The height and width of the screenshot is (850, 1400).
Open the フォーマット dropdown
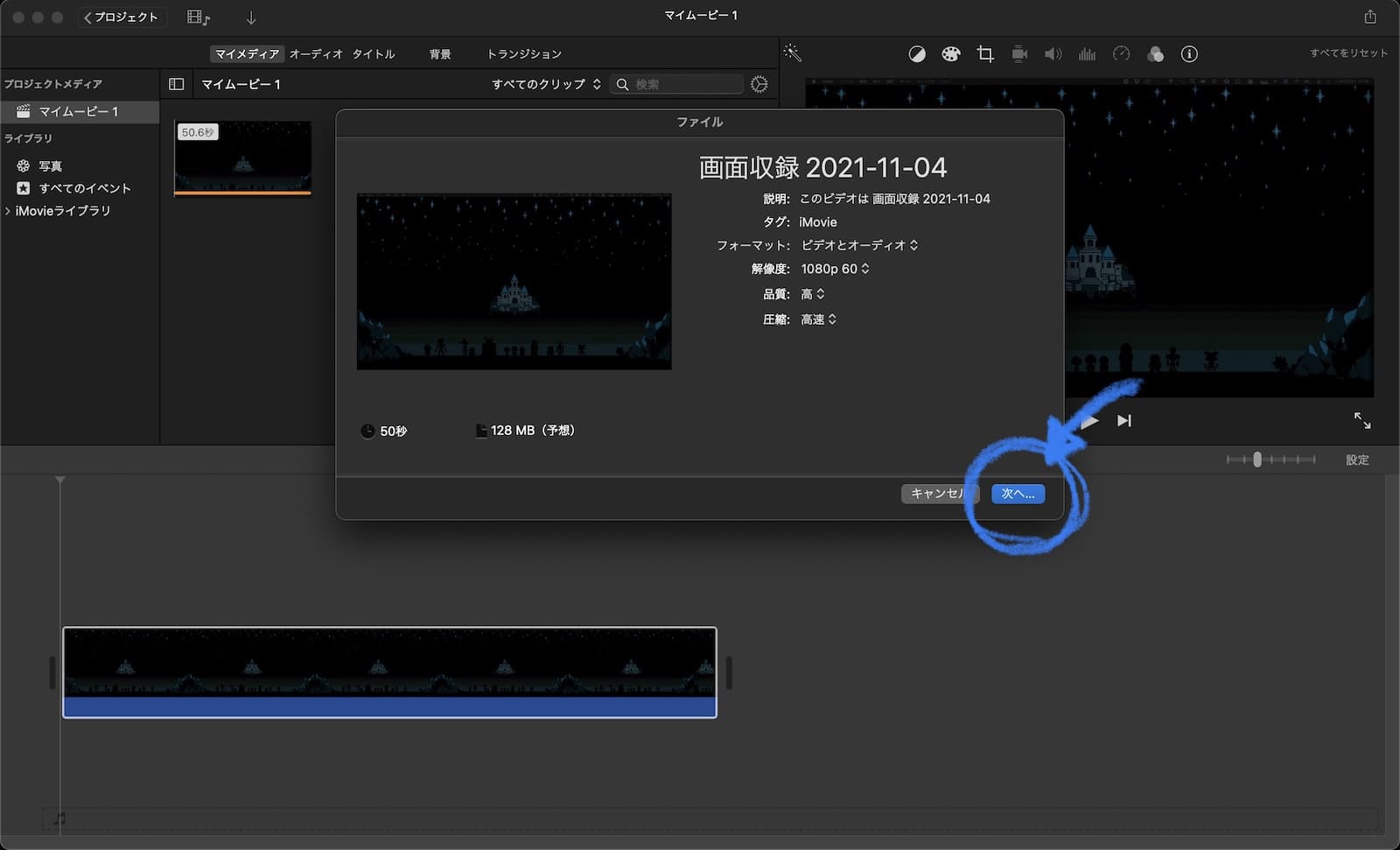859,245
